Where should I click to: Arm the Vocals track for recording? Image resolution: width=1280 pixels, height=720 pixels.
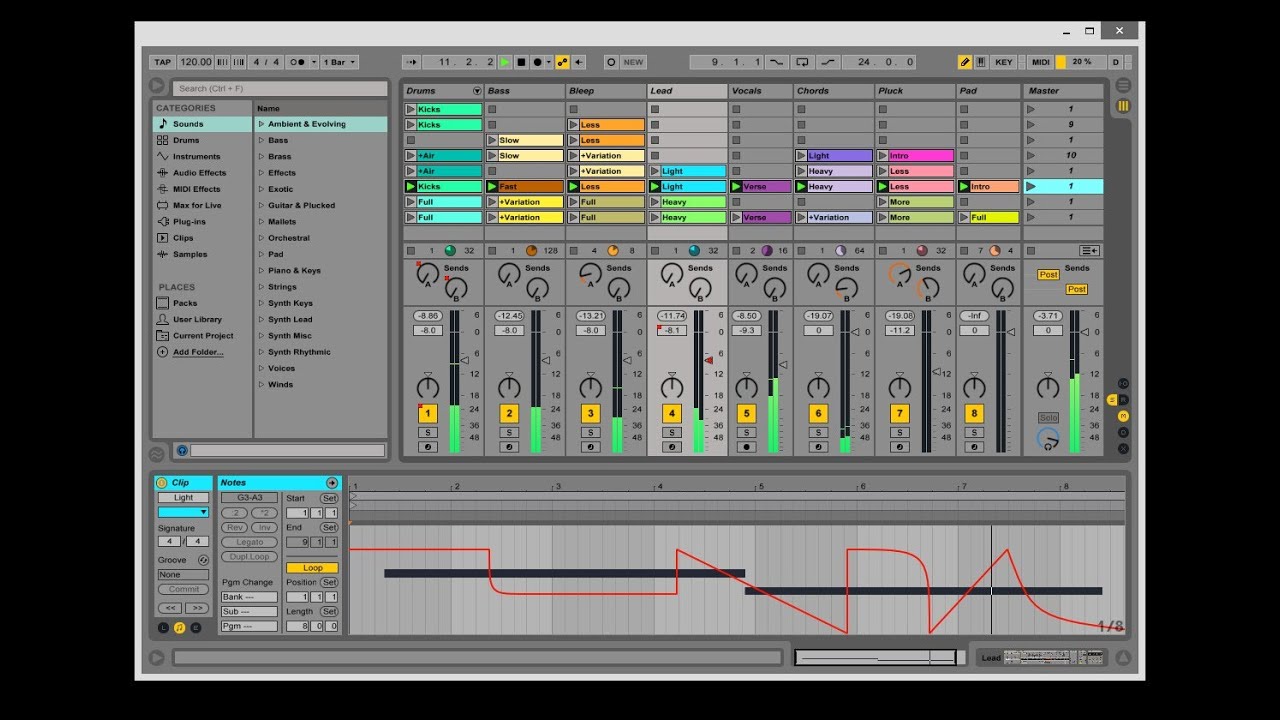click(745, 447)
